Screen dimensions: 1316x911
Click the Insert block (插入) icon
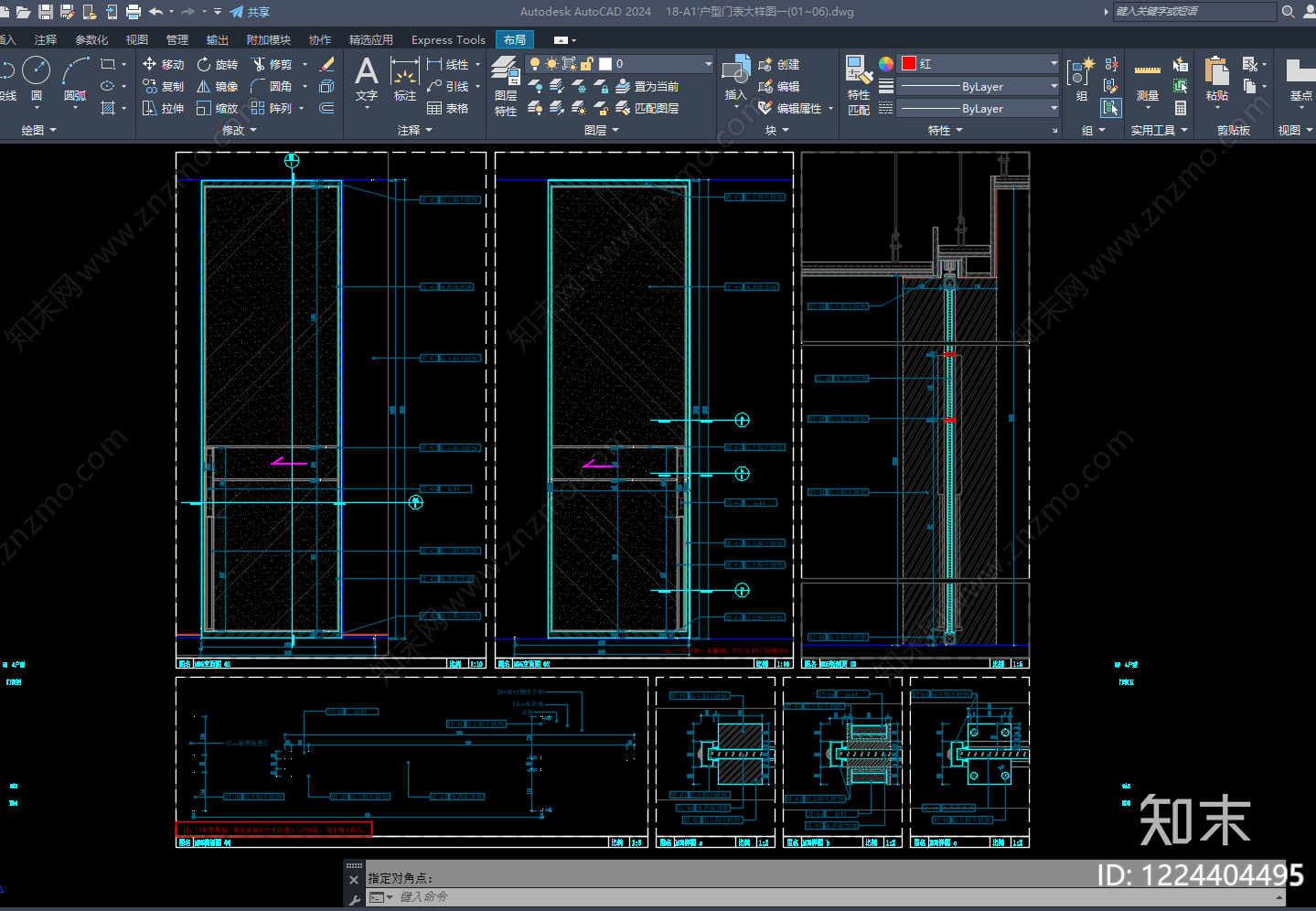(x=736, y=79)
